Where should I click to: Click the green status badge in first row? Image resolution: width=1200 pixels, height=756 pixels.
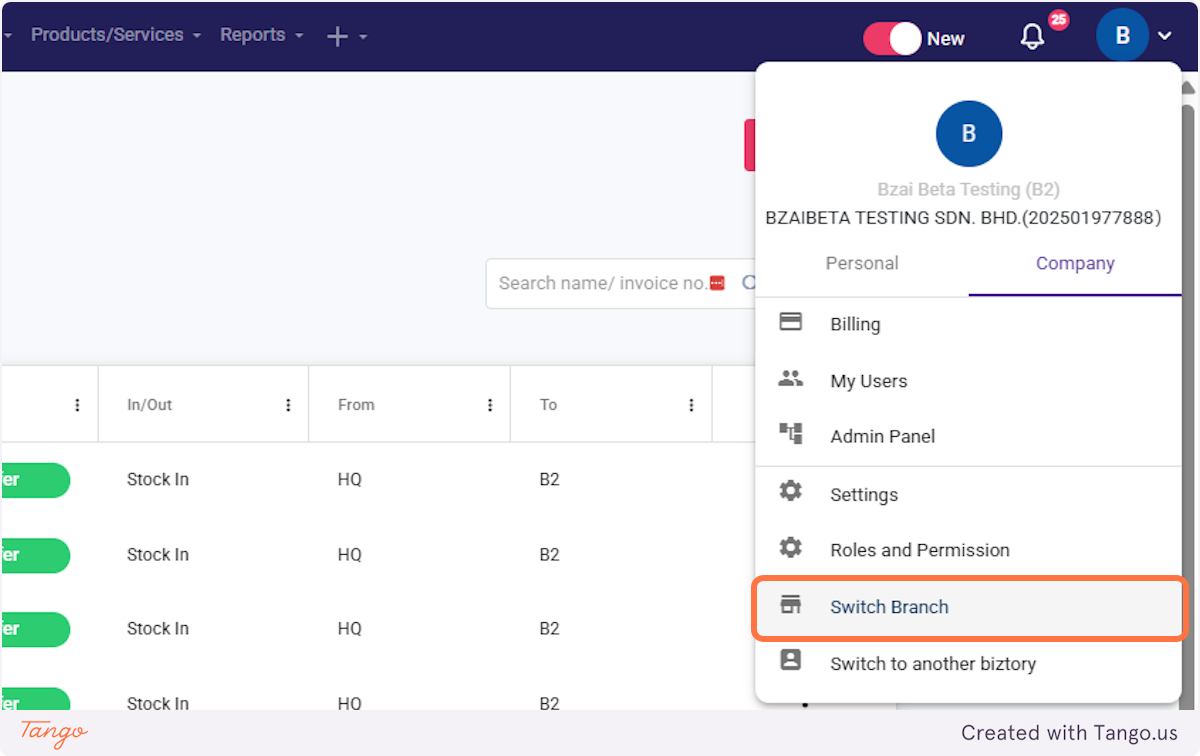coord(35,480)
